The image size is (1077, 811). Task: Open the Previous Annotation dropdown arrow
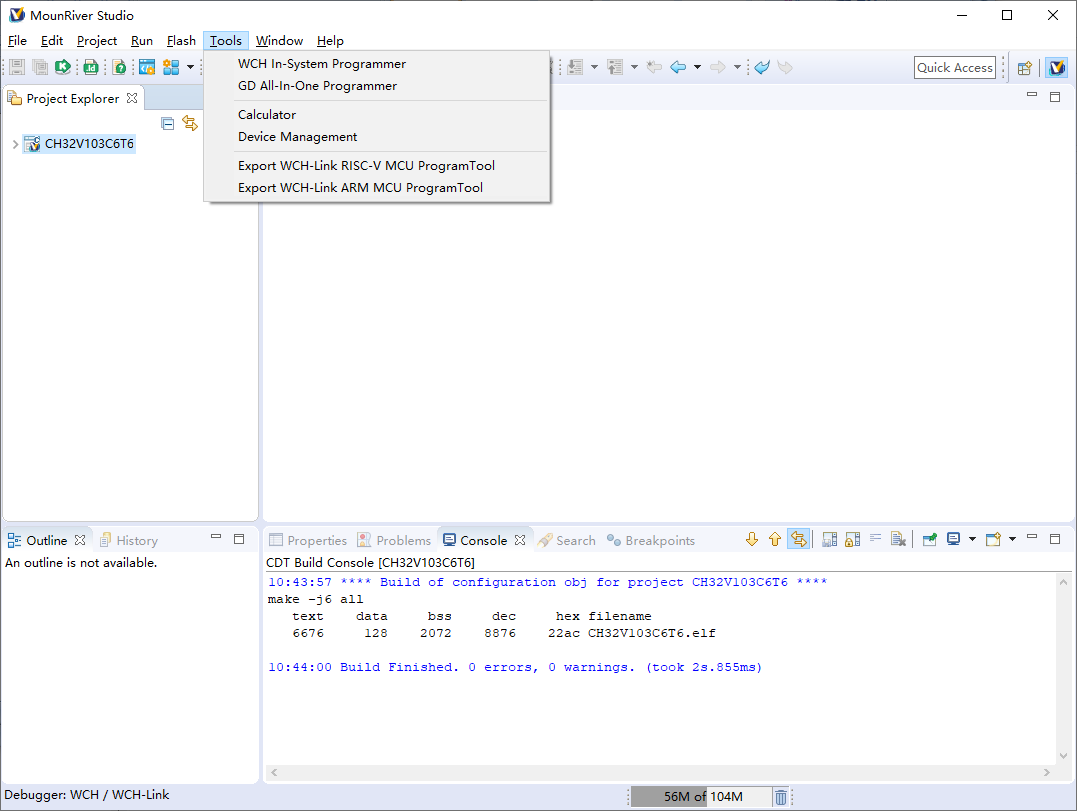(x=634, y=67)
